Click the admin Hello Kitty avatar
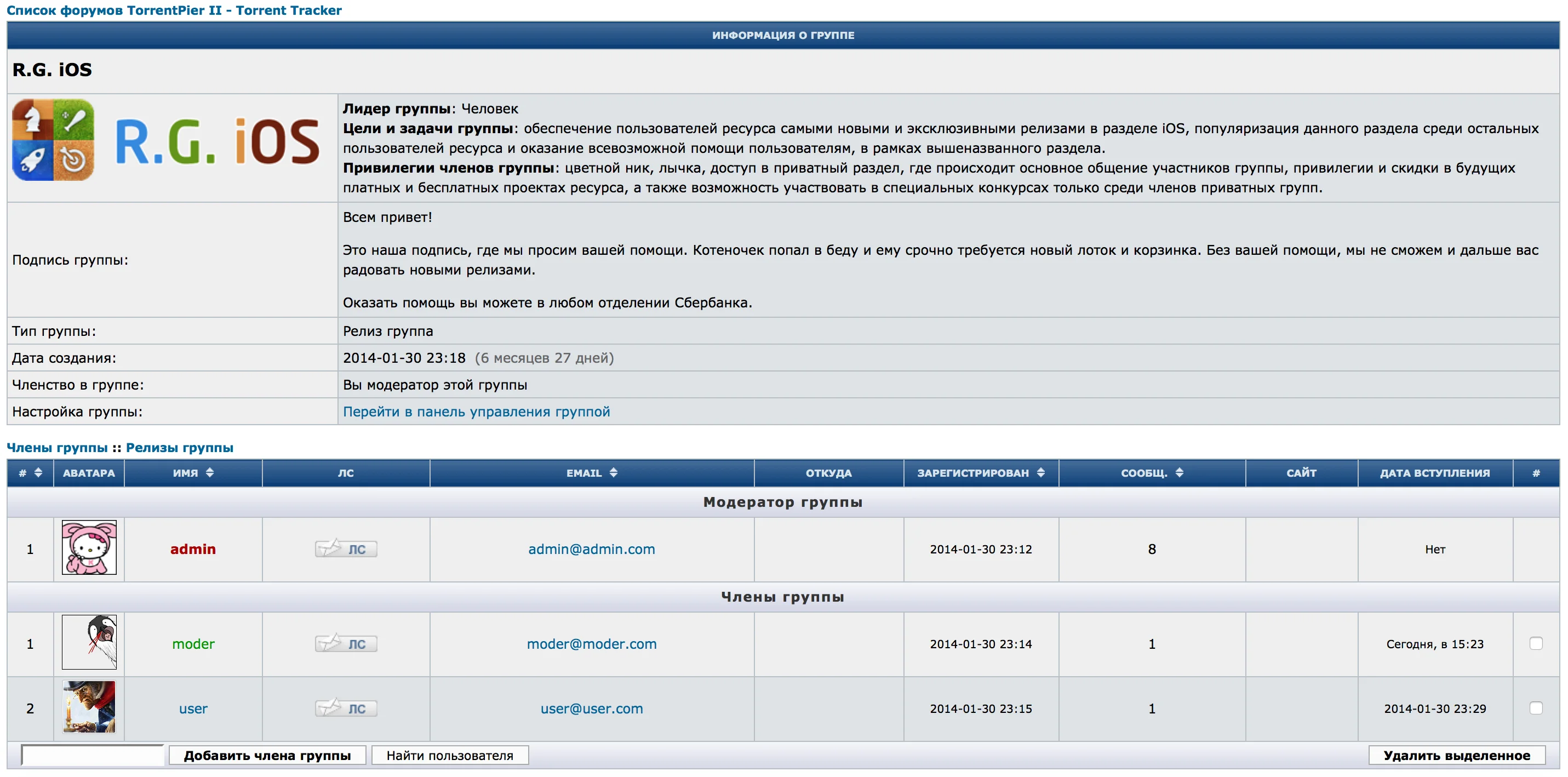Screen dimensions: 1568x777 (x=89, y=547)
